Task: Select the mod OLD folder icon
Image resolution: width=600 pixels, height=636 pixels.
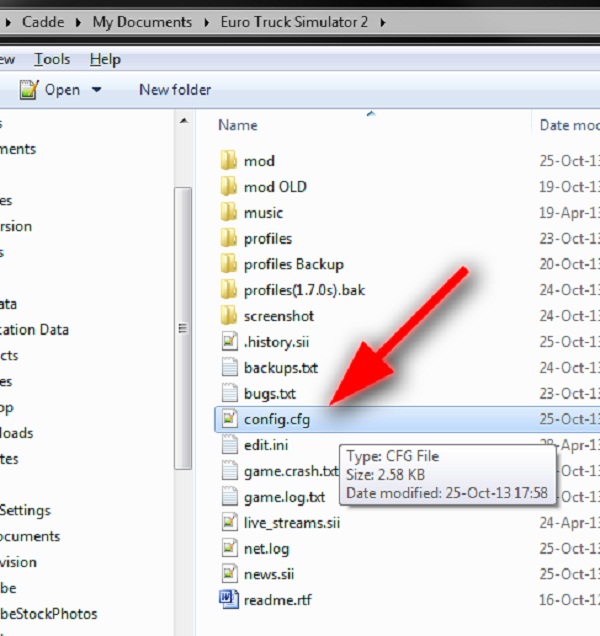Action: tap(229, 187)
